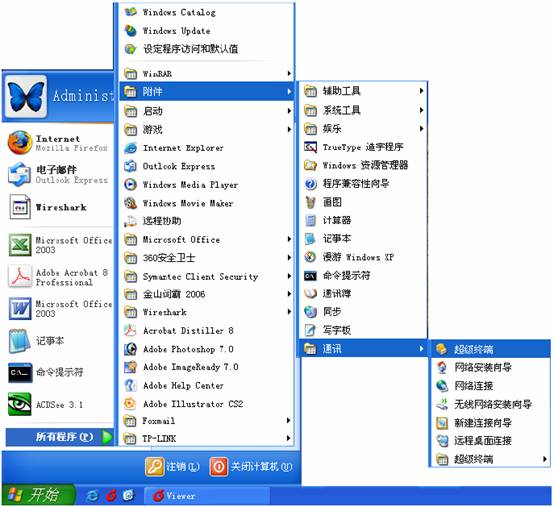Screen dimensions: 554x507
Task: Click the Internet Explorer program icon
Action: pos(130,148)
